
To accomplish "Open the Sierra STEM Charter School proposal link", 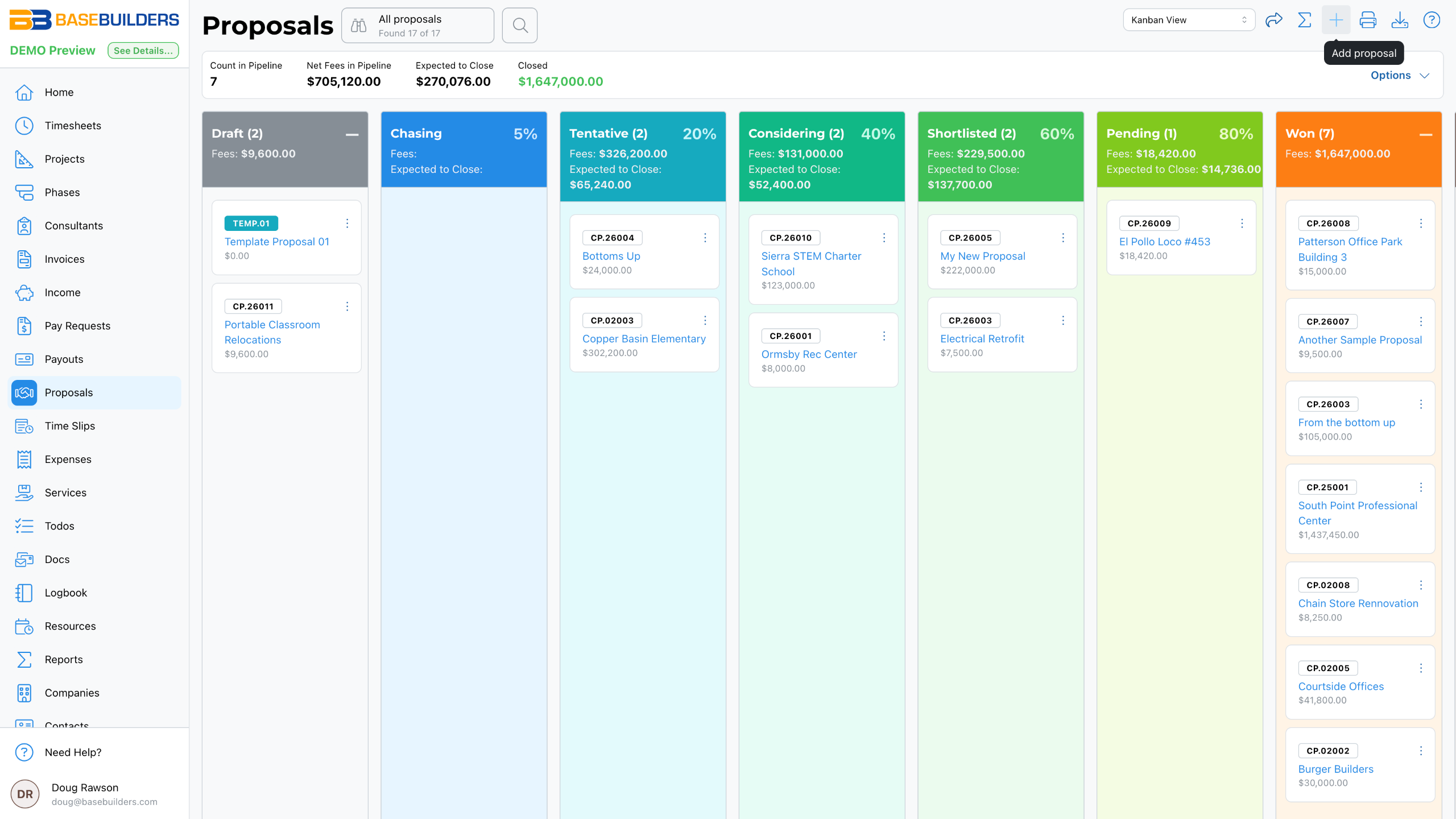I will pos(811,264).
